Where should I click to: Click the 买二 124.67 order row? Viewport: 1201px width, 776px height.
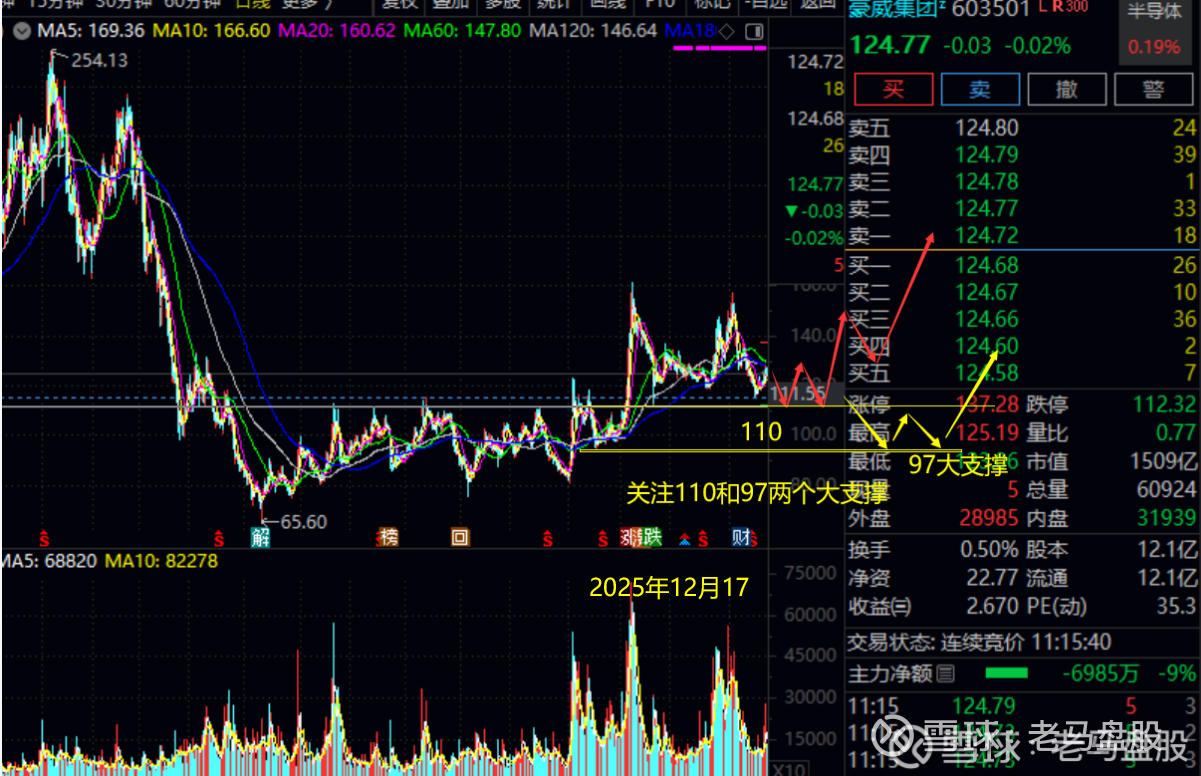tap(1022, 292)
